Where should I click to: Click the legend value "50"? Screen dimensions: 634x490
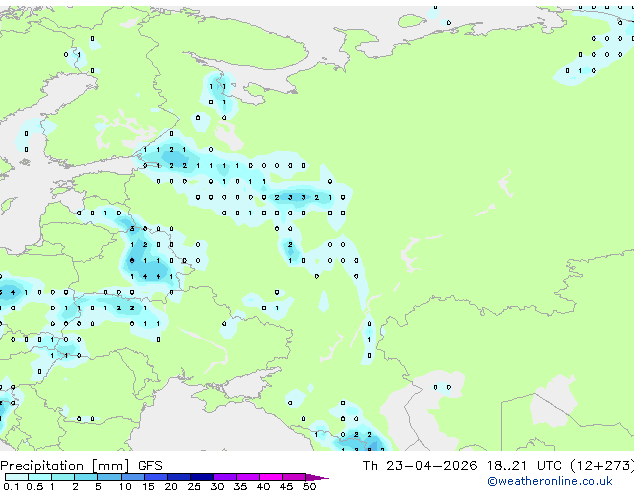pos(309,486)
